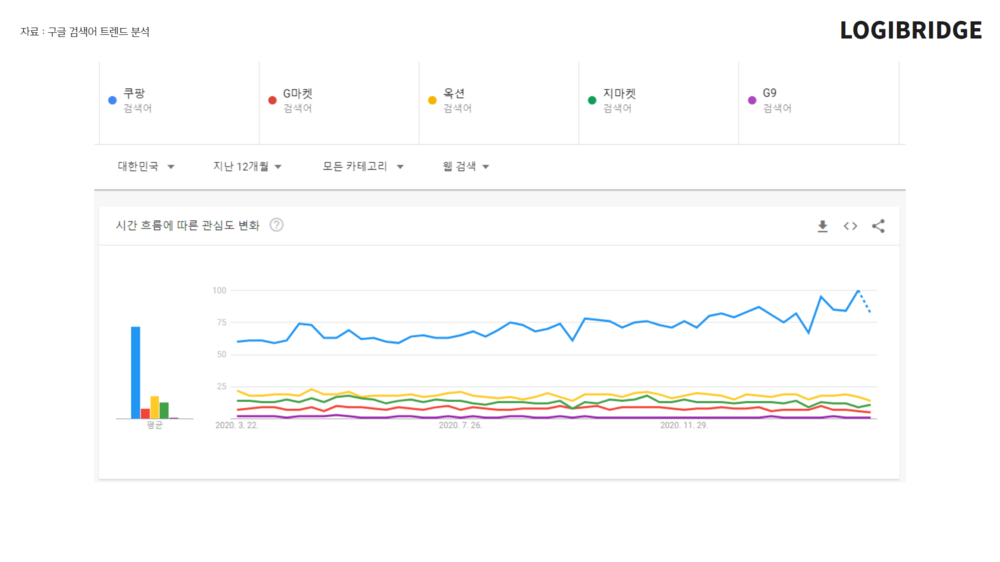Select the G마켓 search term
Image resolution: width=1000 pixels, height=562 pixels.
click(298, 93)
